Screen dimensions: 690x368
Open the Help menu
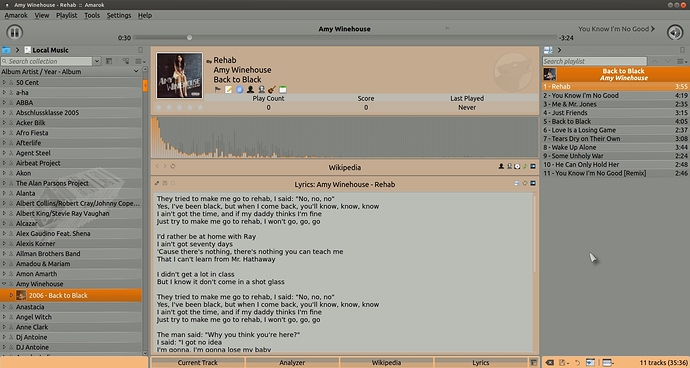click(x=145, y=15)
